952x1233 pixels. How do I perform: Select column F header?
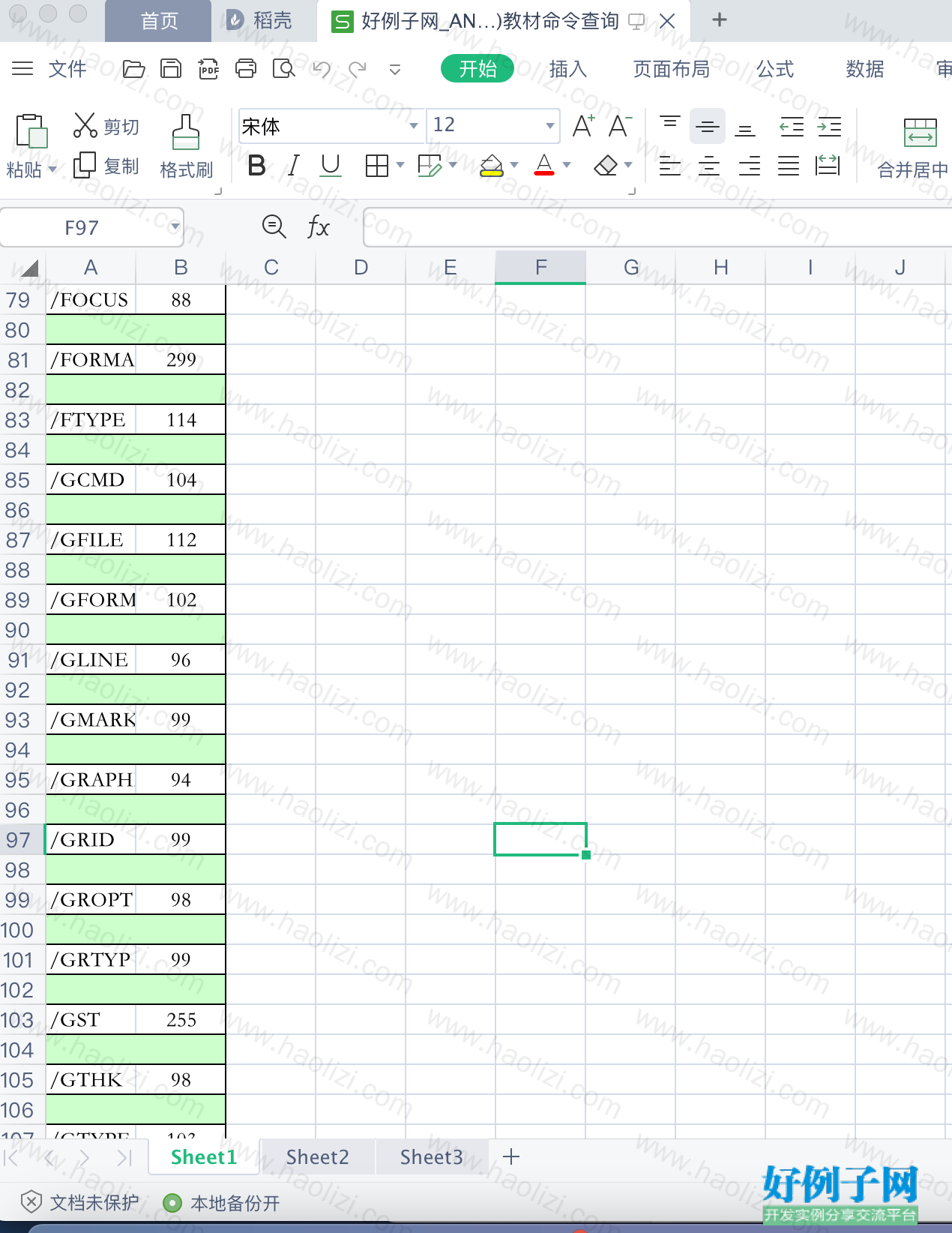(540, 268)
